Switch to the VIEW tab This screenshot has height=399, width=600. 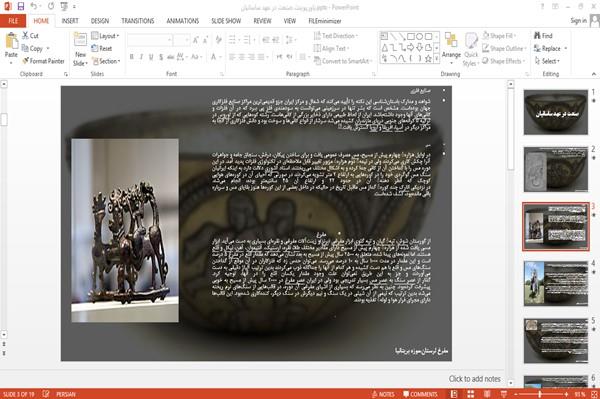click(x=290, y=21)
